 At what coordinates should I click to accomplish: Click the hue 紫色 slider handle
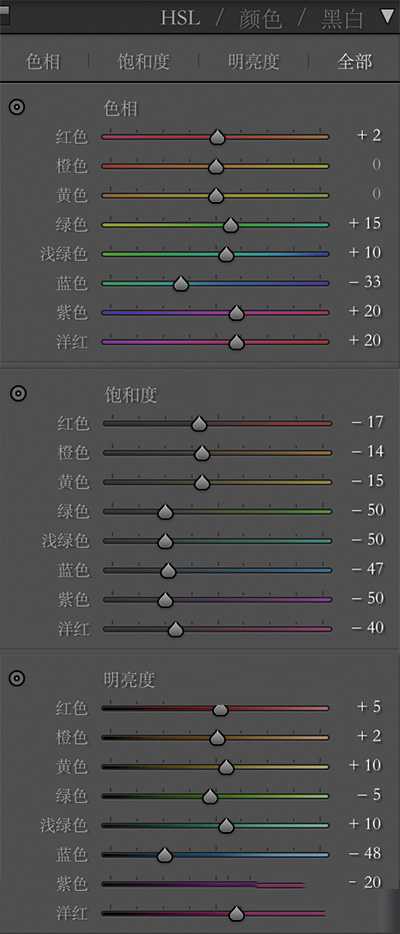pos(236,313)
